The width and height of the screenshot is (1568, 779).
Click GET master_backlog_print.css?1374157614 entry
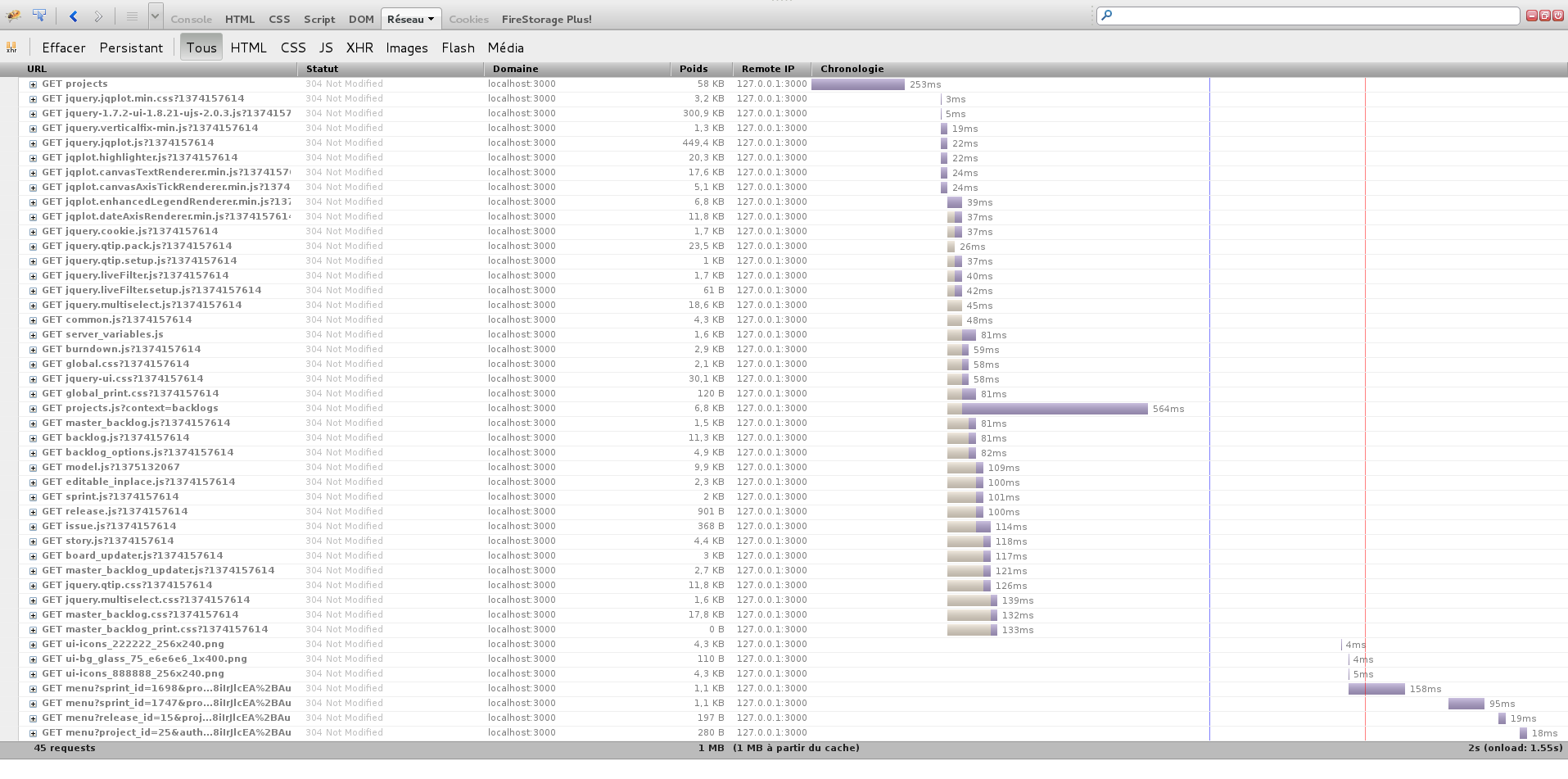[x=155, y=629]
